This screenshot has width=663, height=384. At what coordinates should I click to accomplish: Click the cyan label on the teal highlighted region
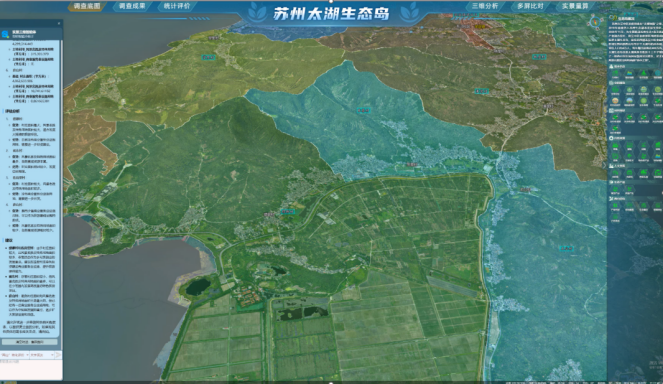[x=363, y=111]
